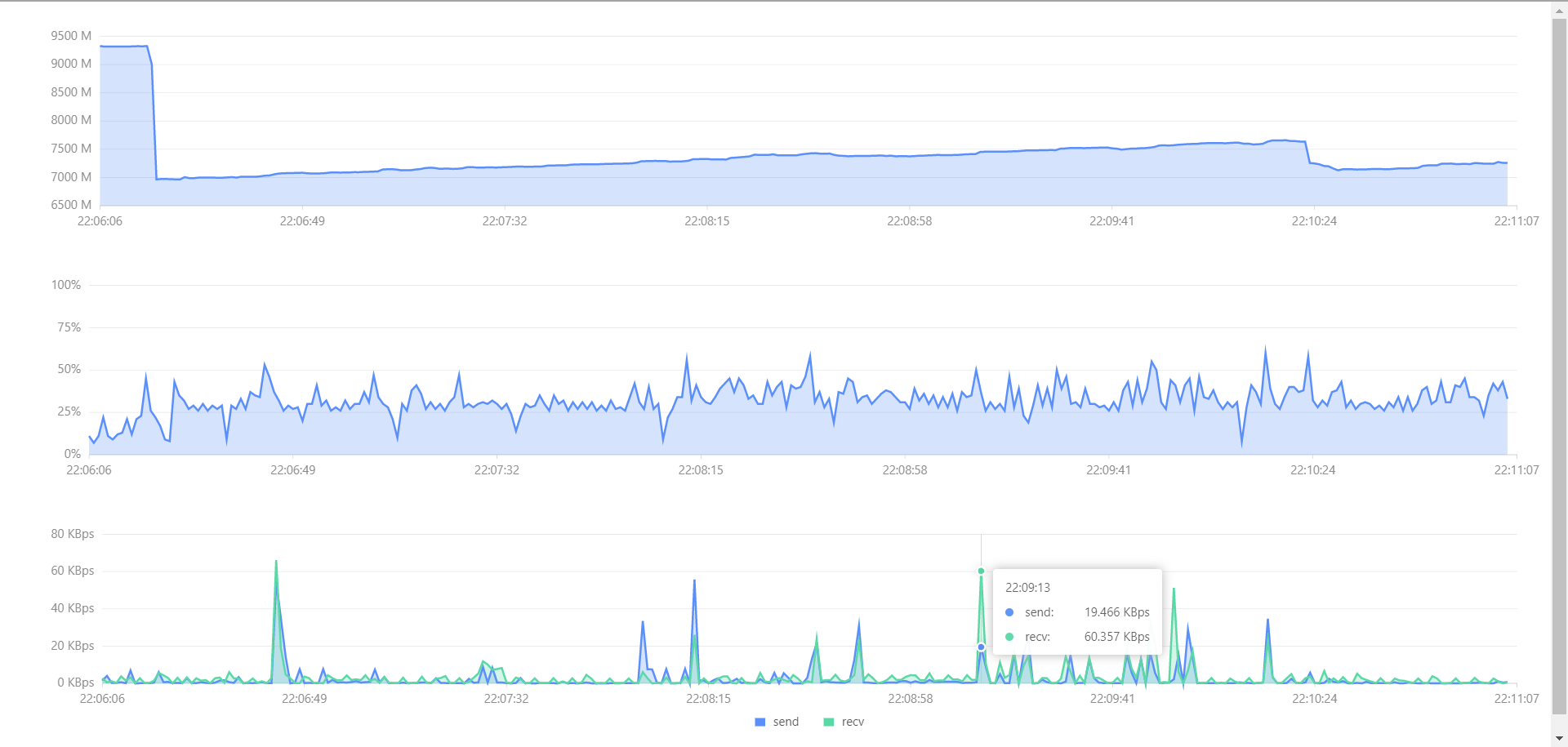Select the 22:09:13 timestamp in the tooltip
This screenshot has width=1568, height=747.
(x=1028, y=587)
